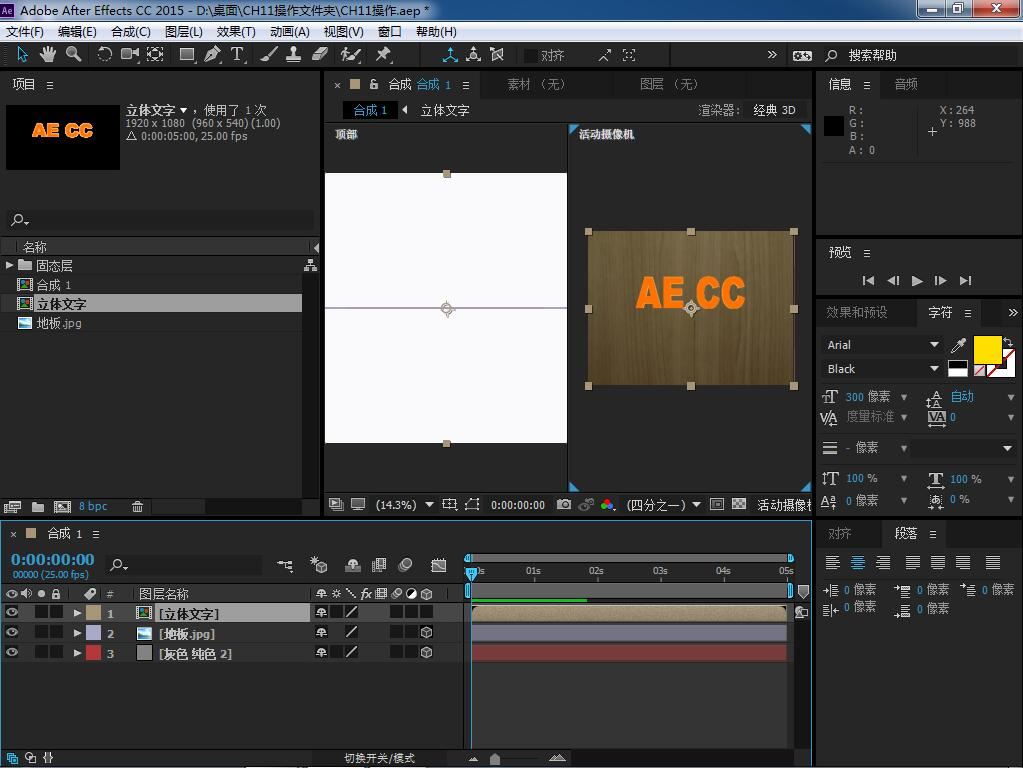Select the Horizontal Type tool
The width and height of the screenshot is (1023, 768).
click(237, 55)
